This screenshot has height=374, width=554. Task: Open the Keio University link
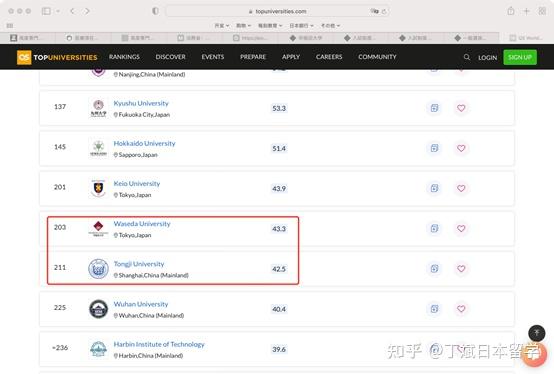pos(137,184)
